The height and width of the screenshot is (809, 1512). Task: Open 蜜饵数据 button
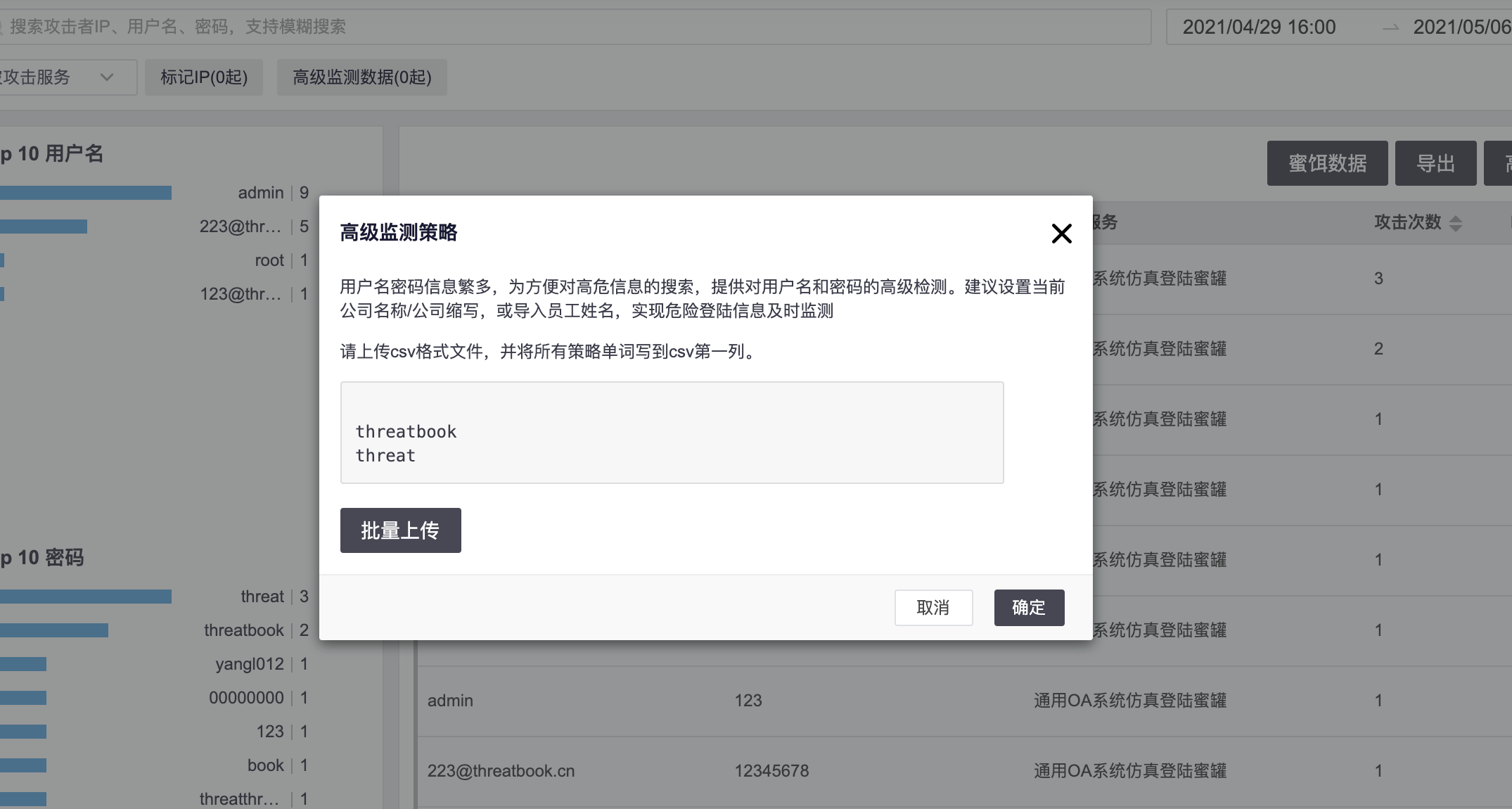tap(1327, 163)
